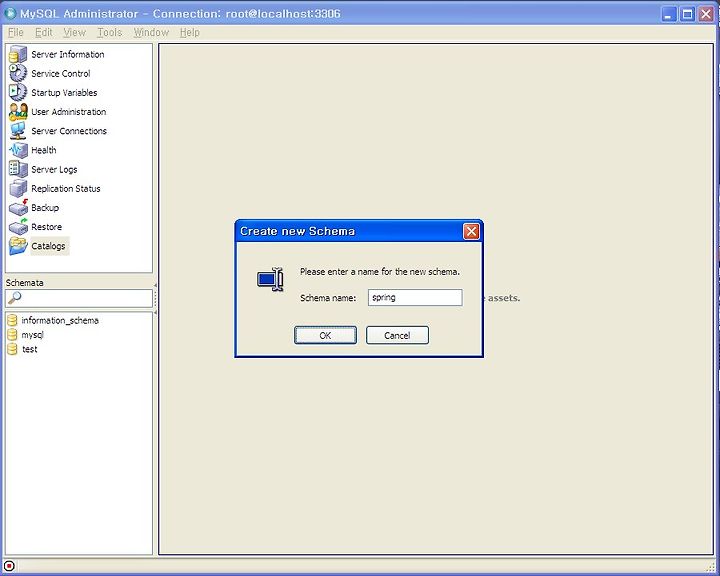Select the User Administration people icon

pos(18,112)
